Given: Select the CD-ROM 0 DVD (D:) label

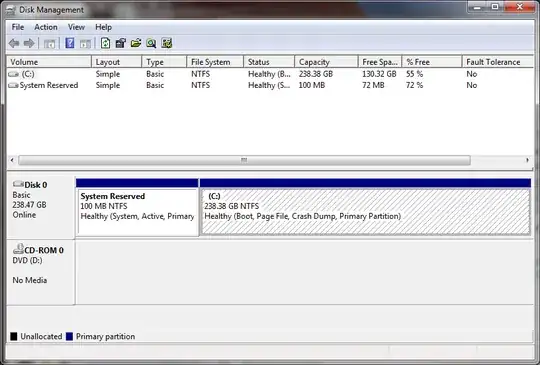Looking at the screenshot, I should [x=40, y=272].
